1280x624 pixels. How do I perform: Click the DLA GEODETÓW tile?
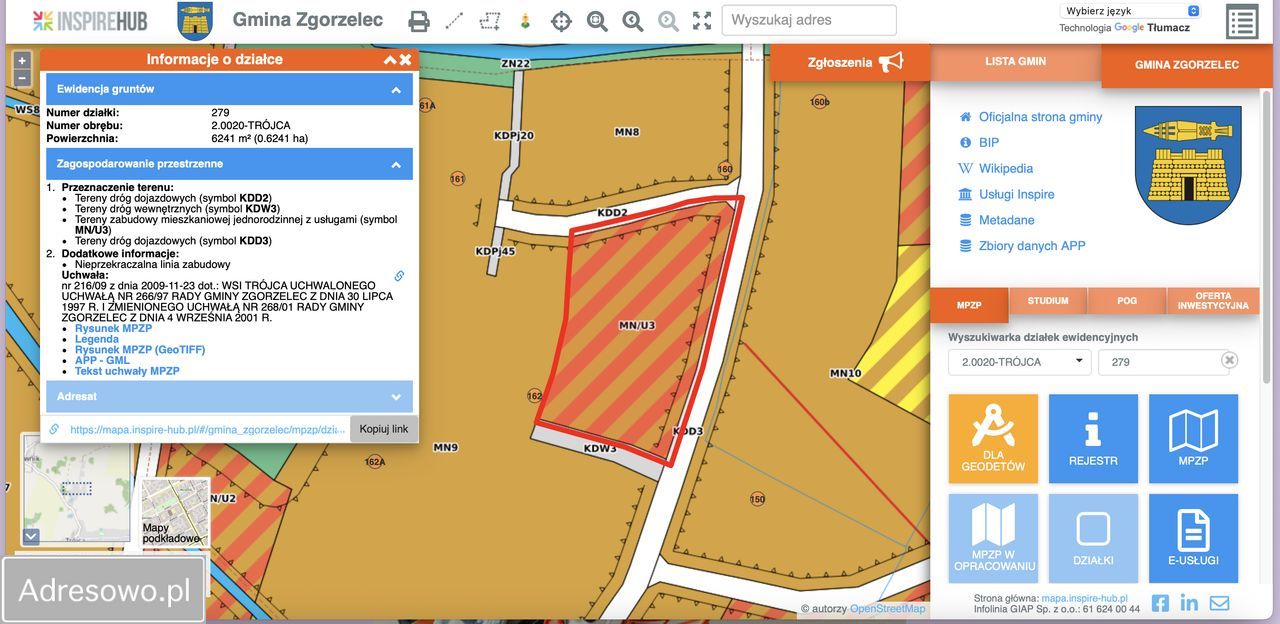pos(993,439)
